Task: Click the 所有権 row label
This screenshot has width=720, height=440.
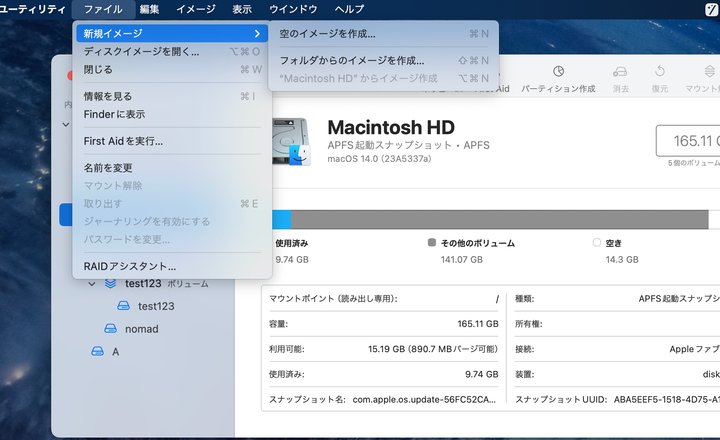Action: [529, 324]
